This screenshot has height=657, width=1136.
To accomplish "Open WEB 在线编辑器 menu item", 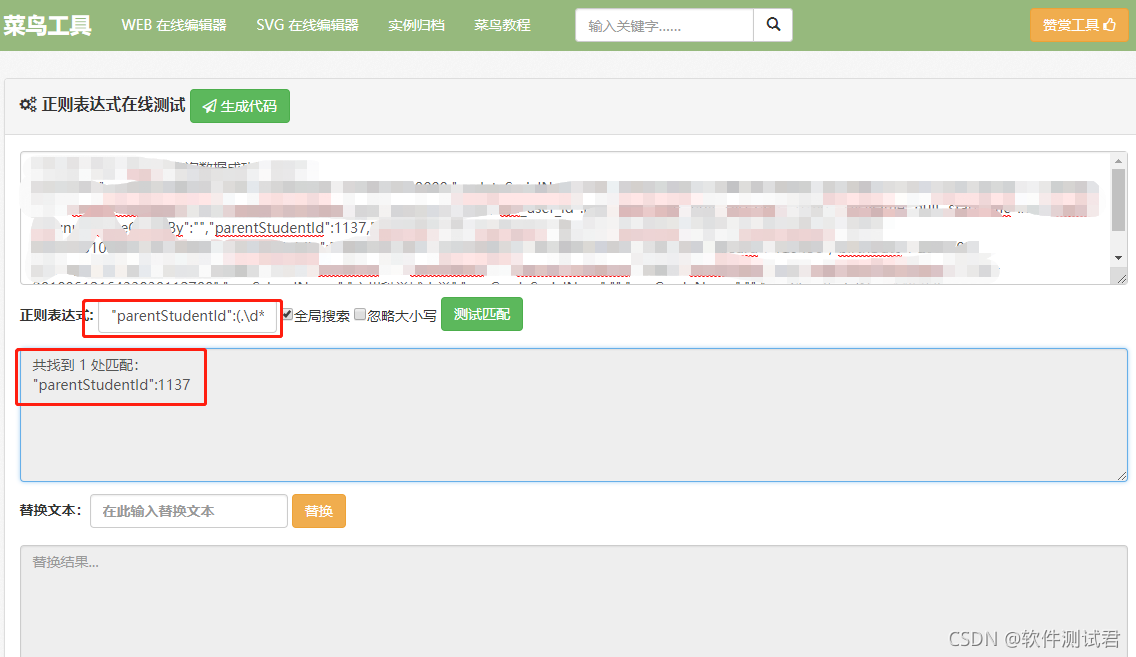I will pos(174,25).
